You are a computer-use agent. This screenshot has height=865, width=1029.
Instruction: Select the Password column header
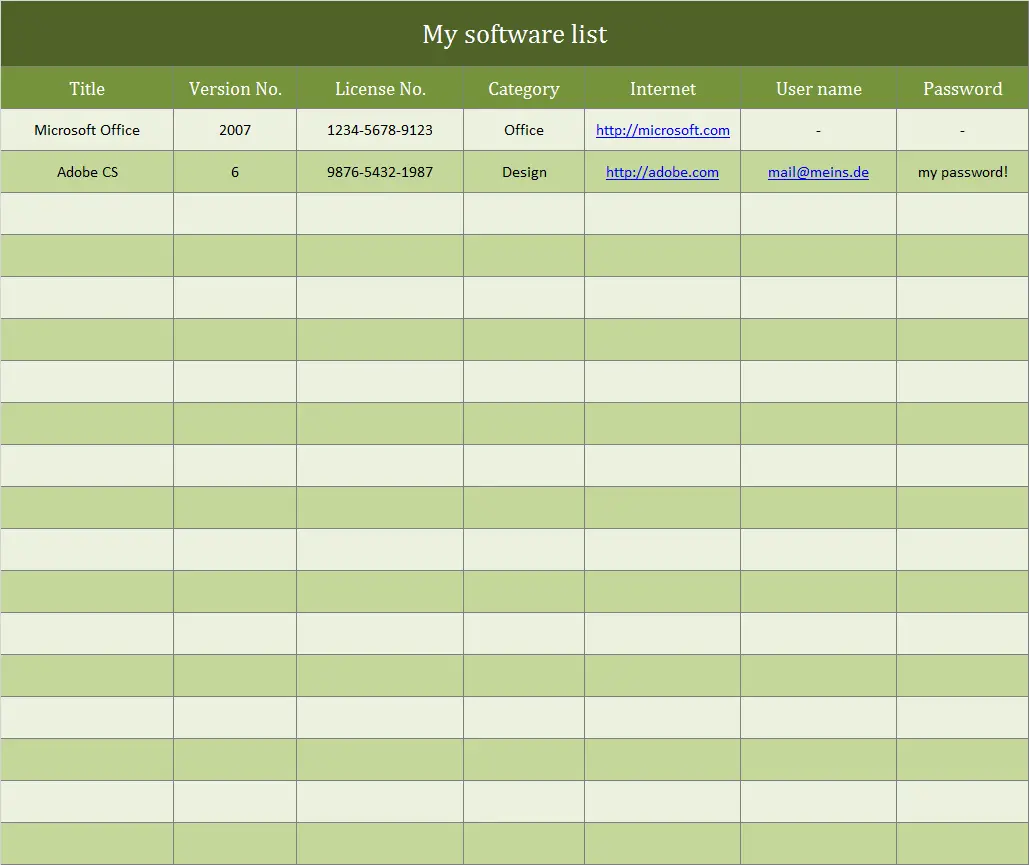coord(962,88)
